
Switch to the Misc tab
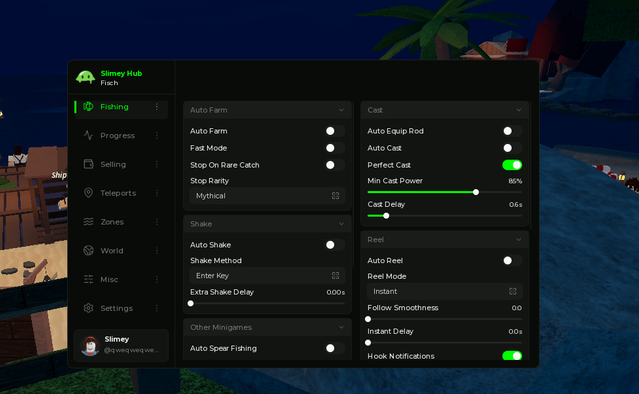pos(121,279)
